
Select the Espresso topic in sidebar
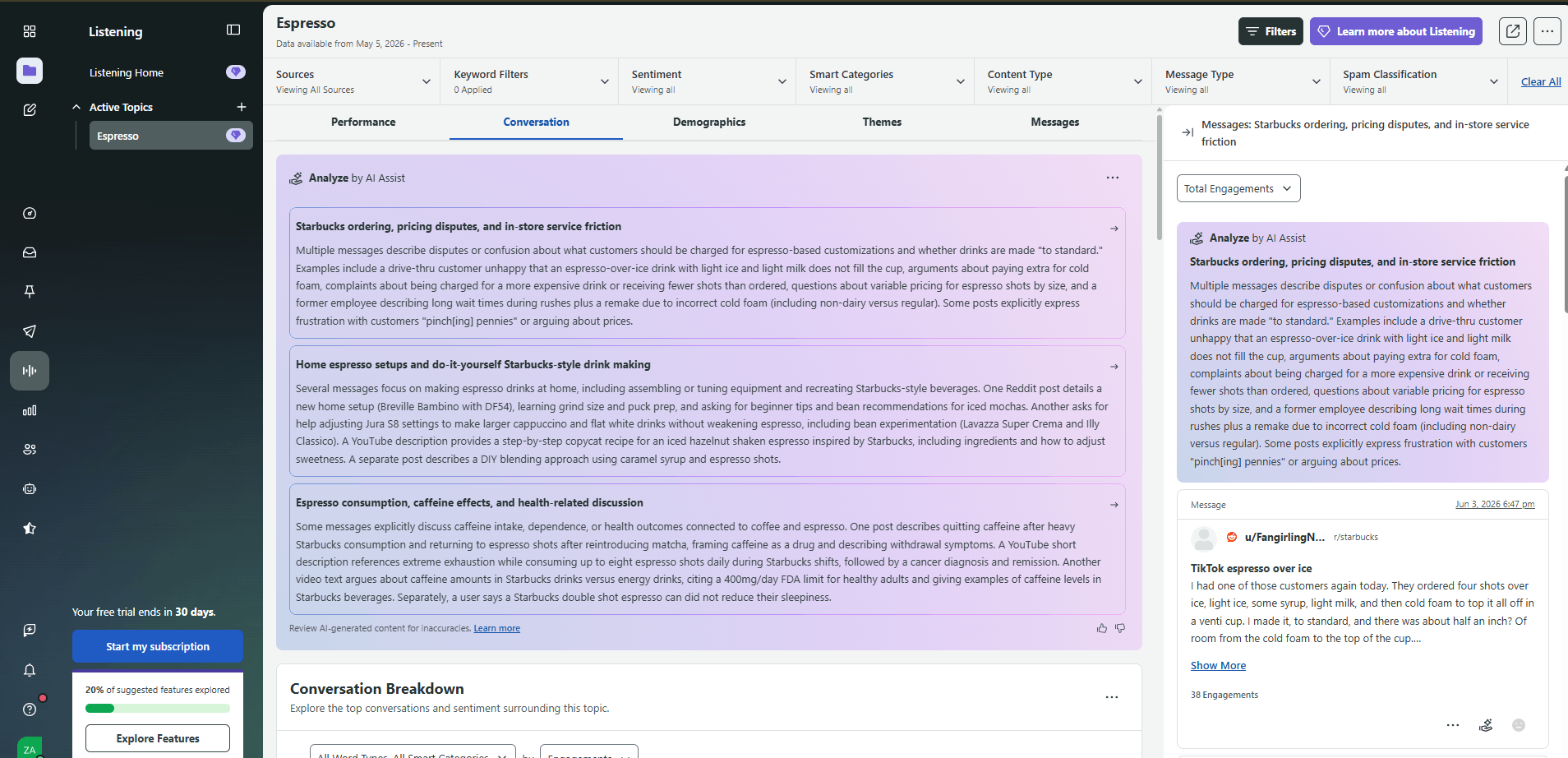(x=171, y=136)
